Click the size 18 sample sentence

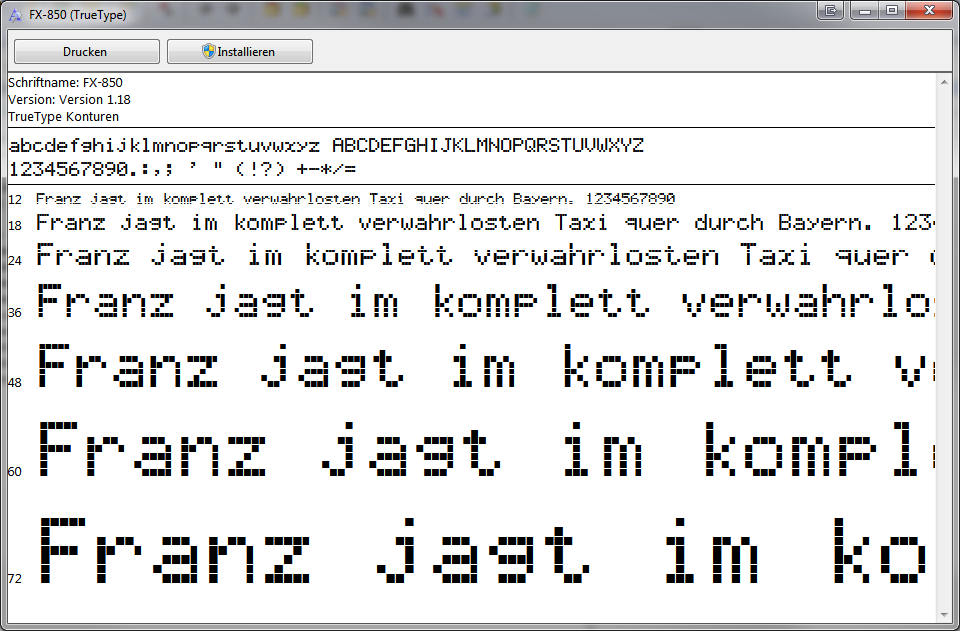pos(486,223)
